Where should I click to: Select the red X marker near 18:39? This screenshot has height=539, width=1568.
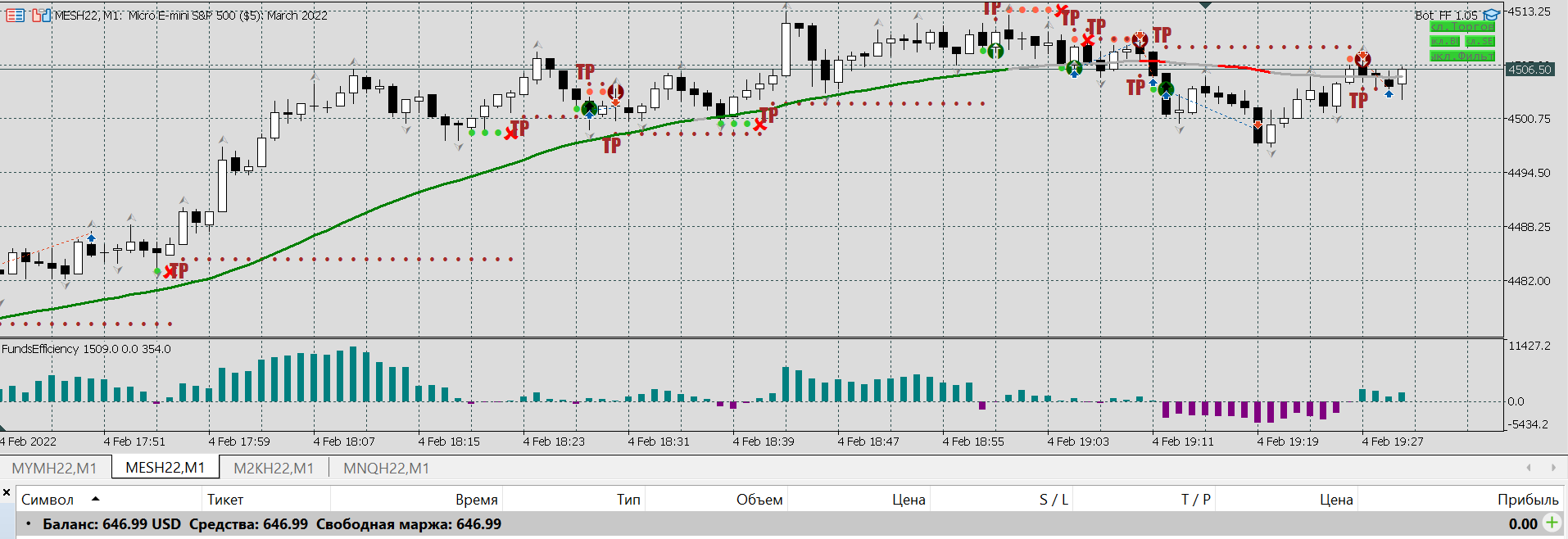(760, 125)
